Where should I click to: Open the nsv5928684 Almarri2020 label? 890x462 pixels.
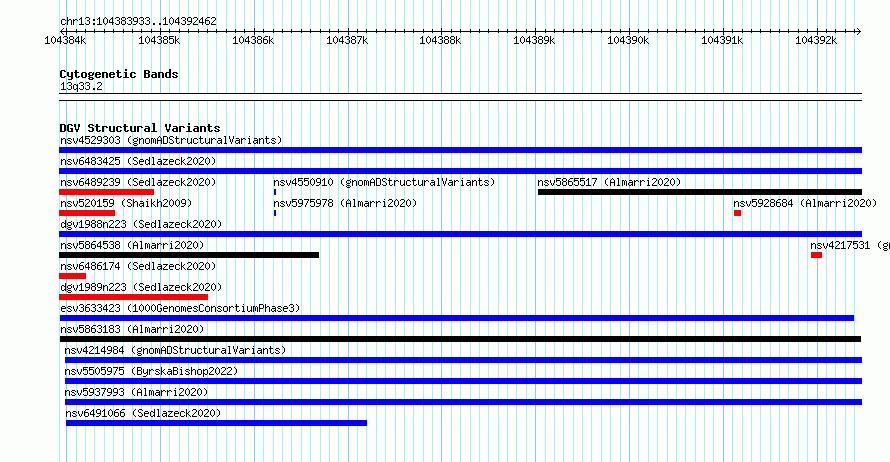805,203
